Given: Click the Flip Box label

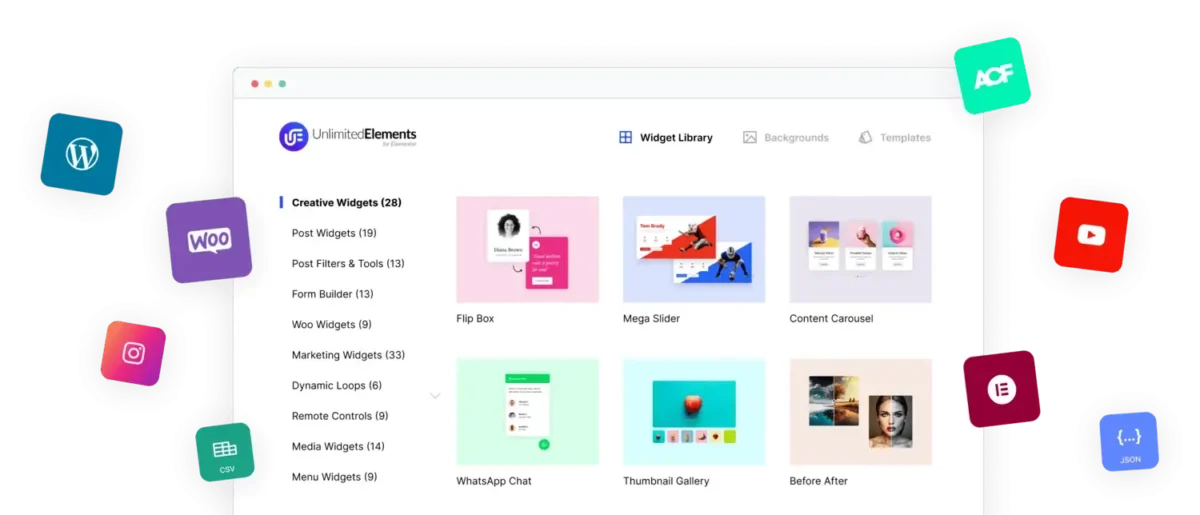Looking at the screenshot, I should (475, 319).
